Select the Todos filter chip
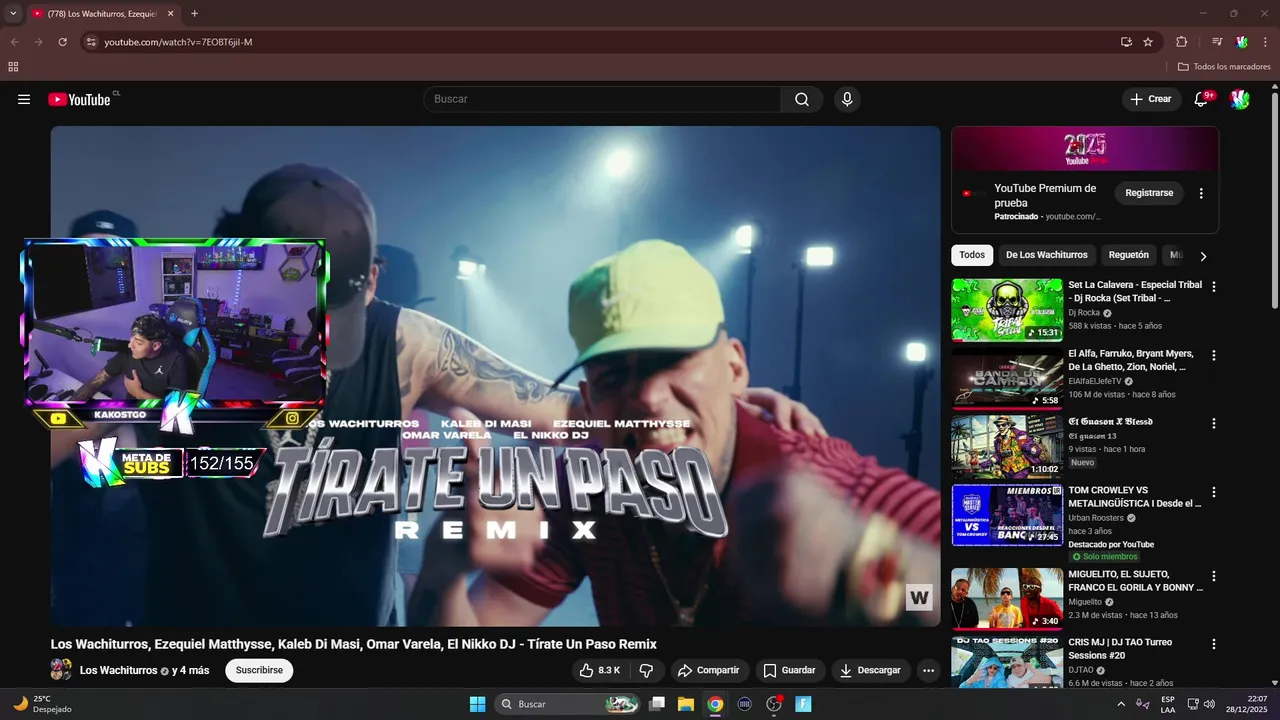The height and width of the screenshot is (720, 1280). click(972, 255)
